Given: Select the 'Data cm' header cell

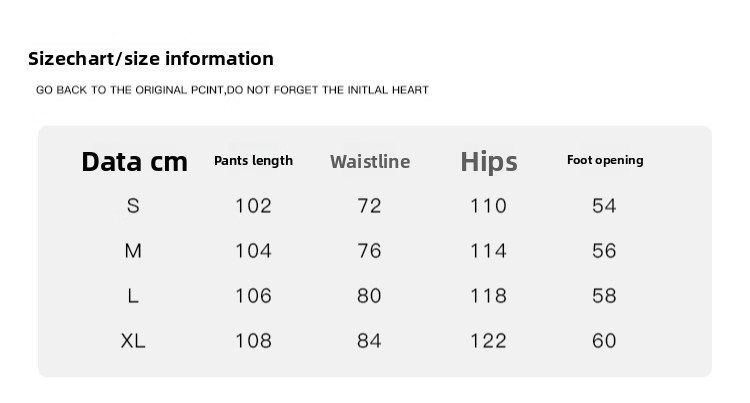Looking at the screenshot, I should [134, 162].
